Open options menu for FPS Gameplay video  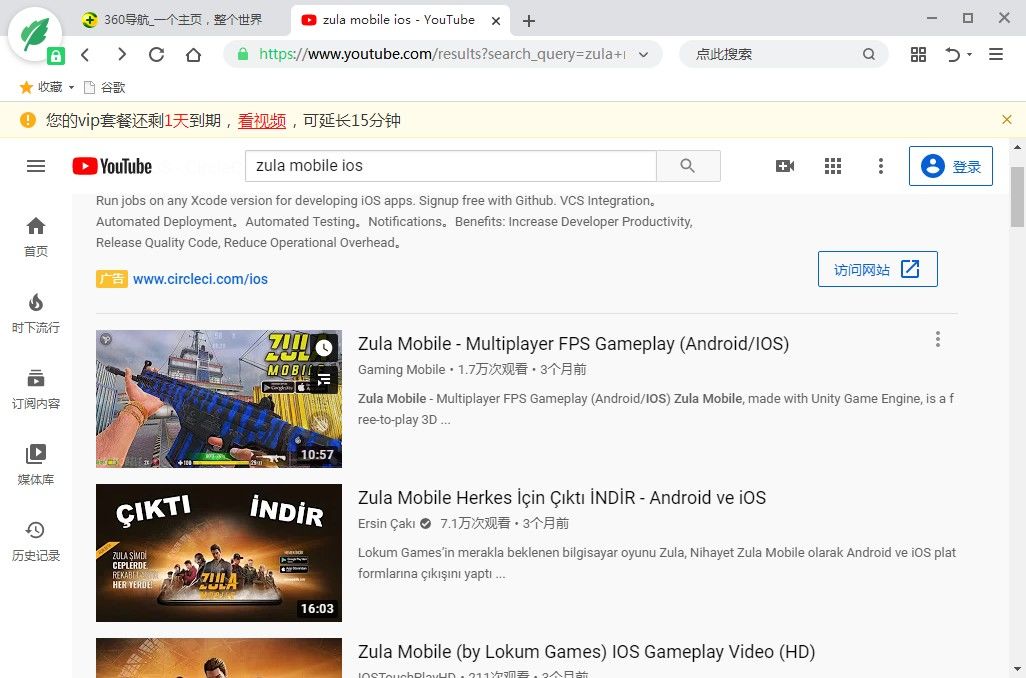(938, 339)
